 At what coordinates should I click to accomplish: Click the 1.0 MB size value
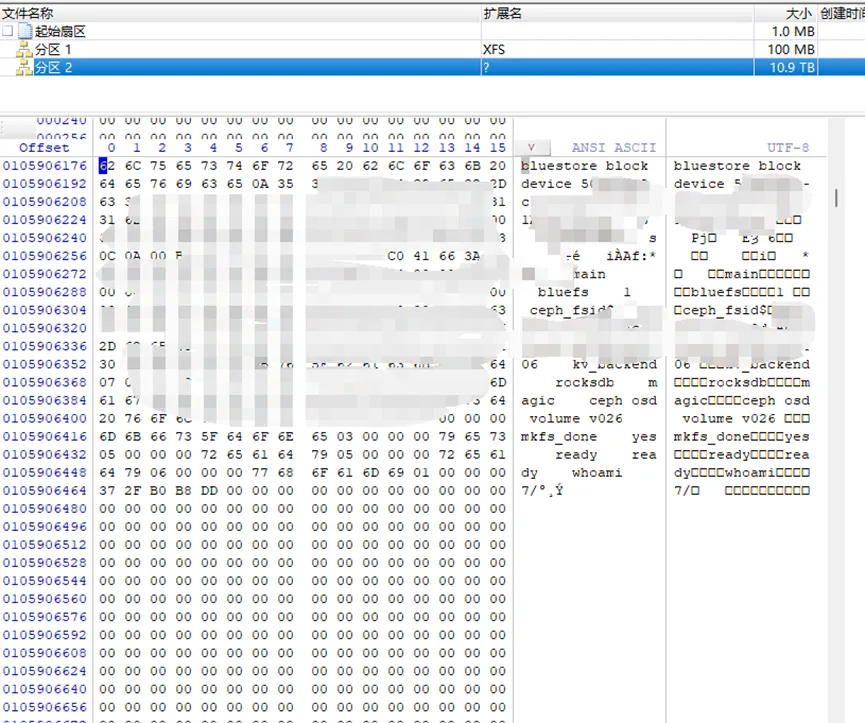[793, 31]
